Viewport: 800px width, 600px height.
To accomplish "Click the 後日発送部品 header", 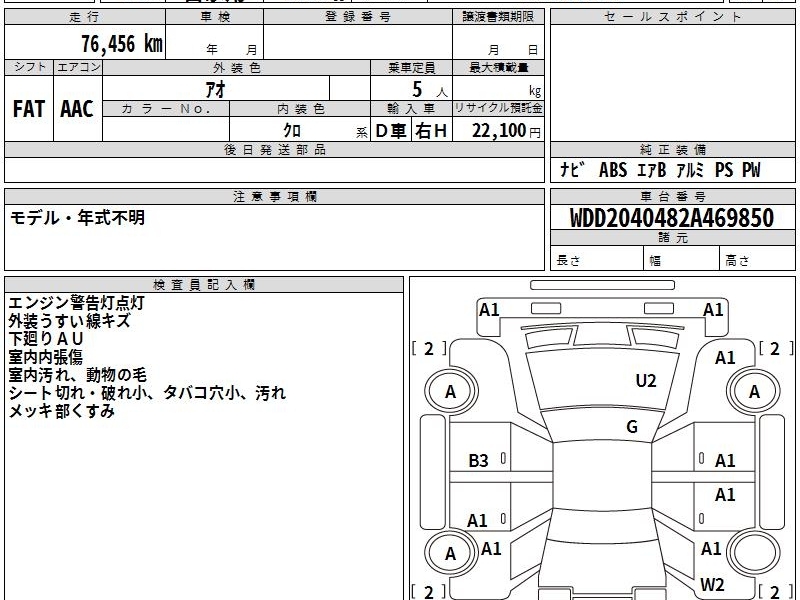I will (274, 149).
